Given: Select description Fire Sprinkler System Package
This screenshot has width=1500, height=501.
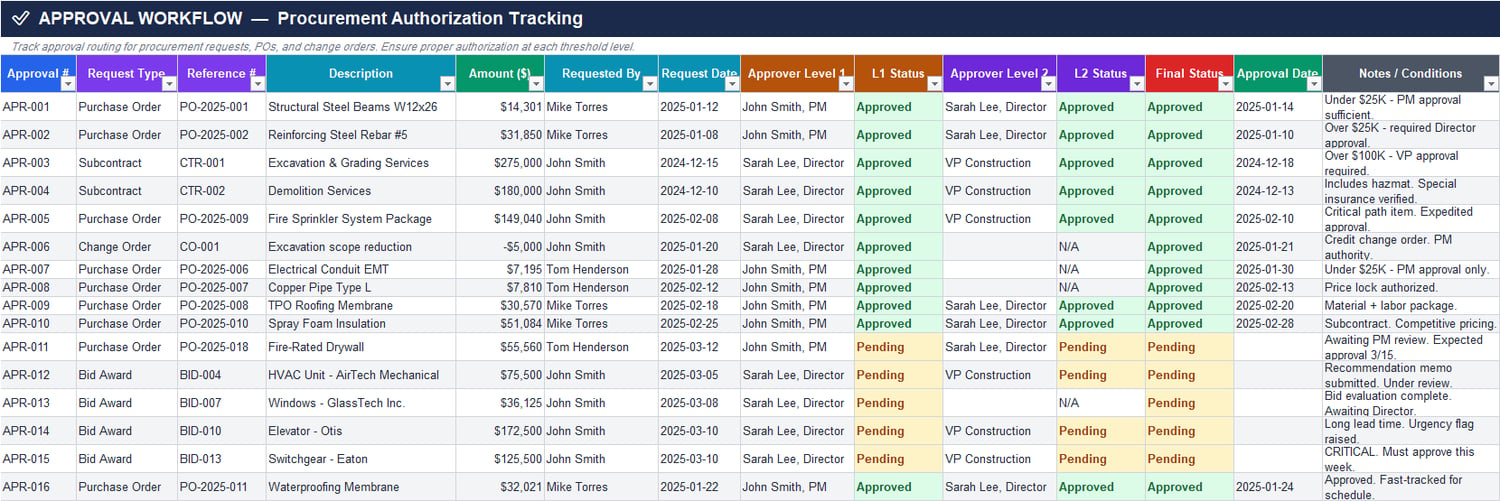Looking at the screenshot, I should click(360, 219).
